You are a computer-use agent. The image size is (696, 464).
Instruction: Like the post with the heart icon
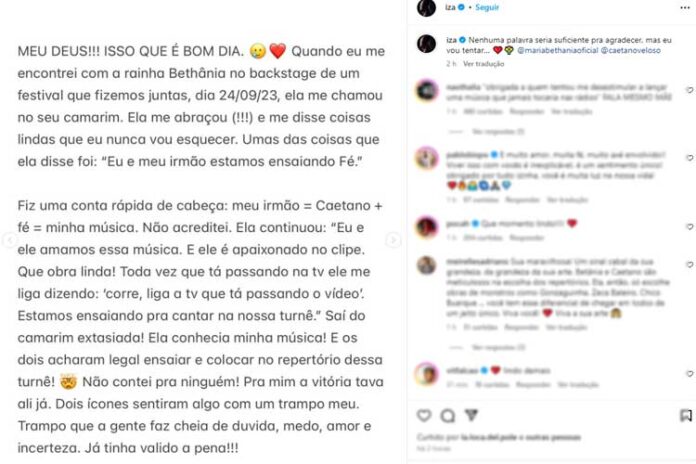pos(424,415)
